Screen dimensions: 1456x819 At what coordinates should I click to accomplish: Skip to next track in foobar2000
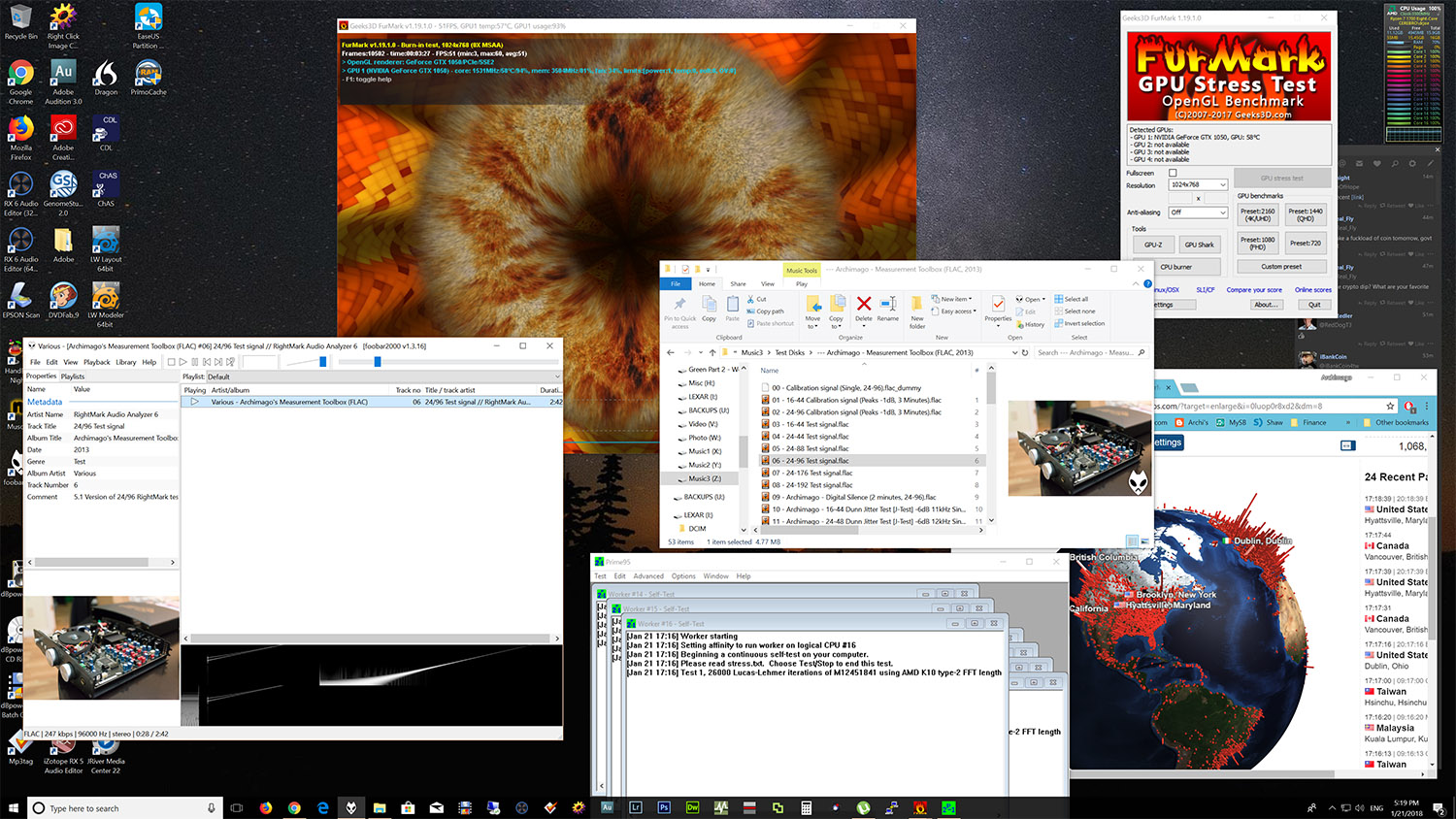point(218,362)
